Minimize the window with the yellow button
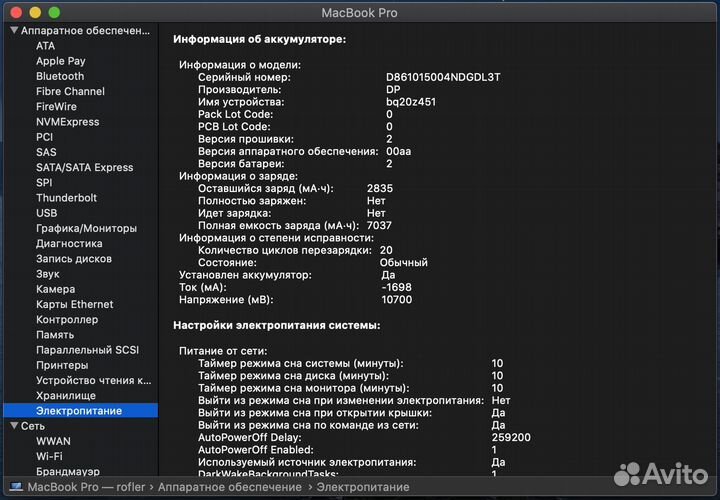This screenshot has height=500, width=720. pos(35,13)
